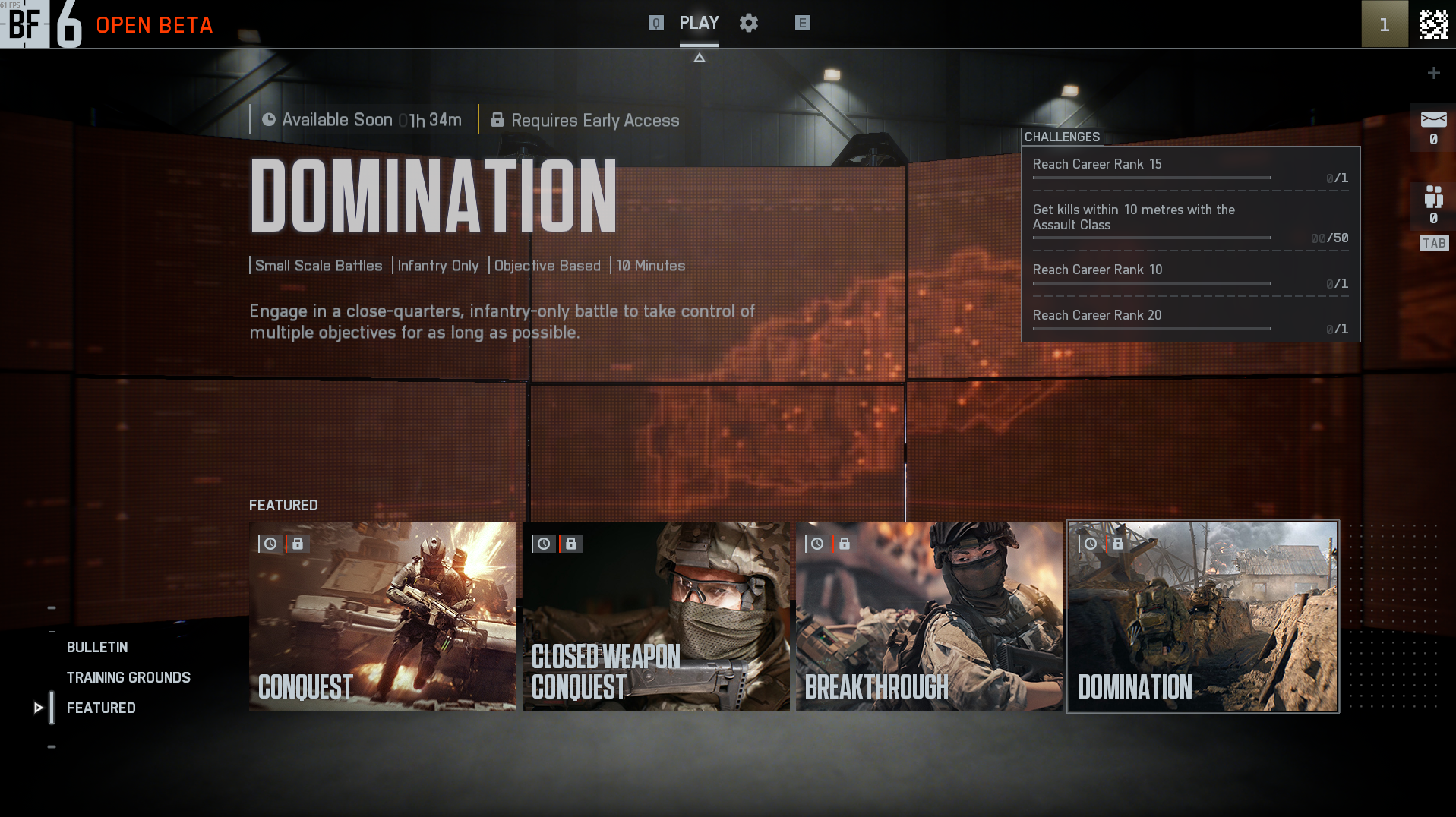Click the Requires Early Access lock icon

point(497,119)
